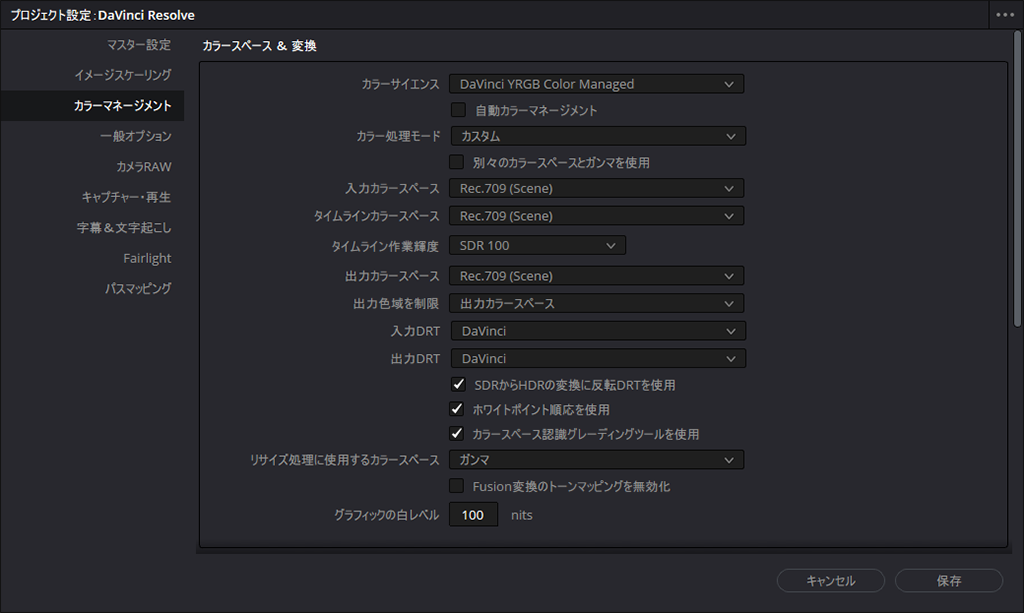The image size is (1024, 613).
Task: Click the タイムライン作業輝度 label
Action: point(385,246)
